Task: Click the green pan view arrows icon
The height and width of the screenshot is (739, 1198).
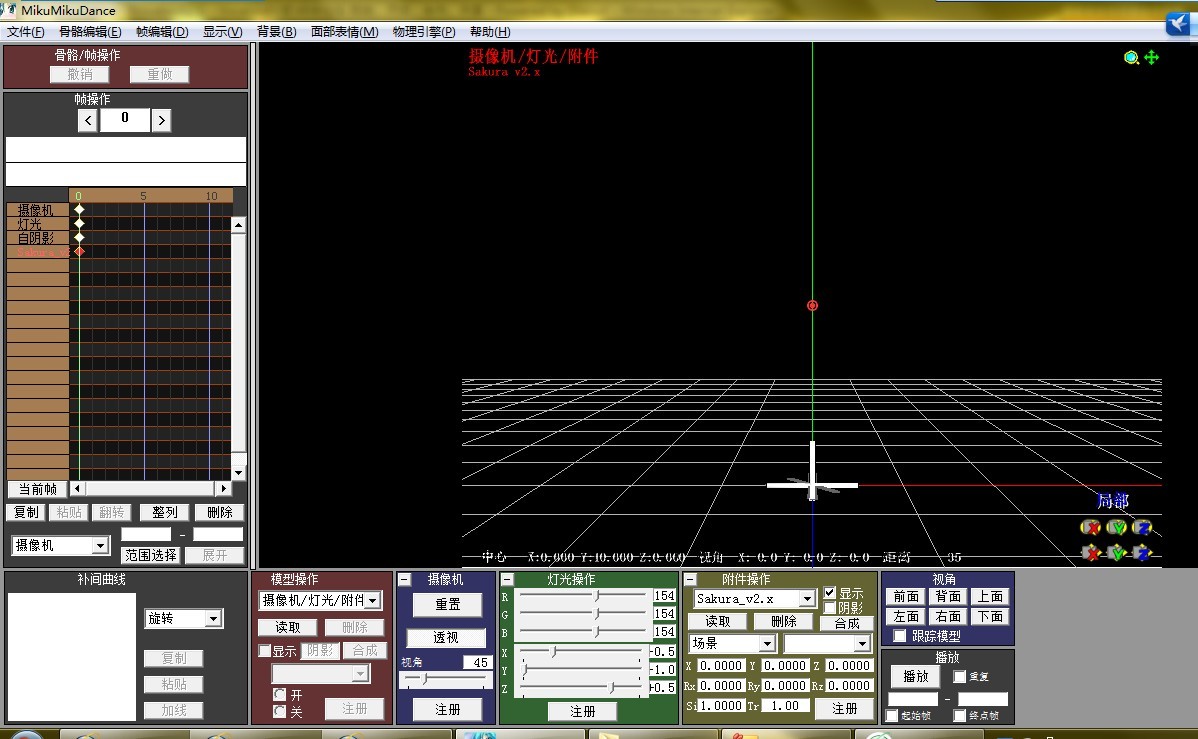Action: [1151, 57]
